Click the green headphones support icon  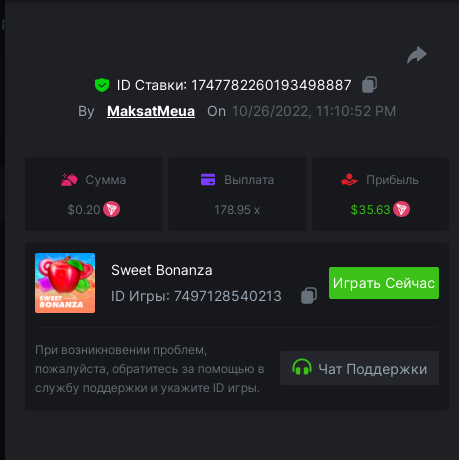302,367
